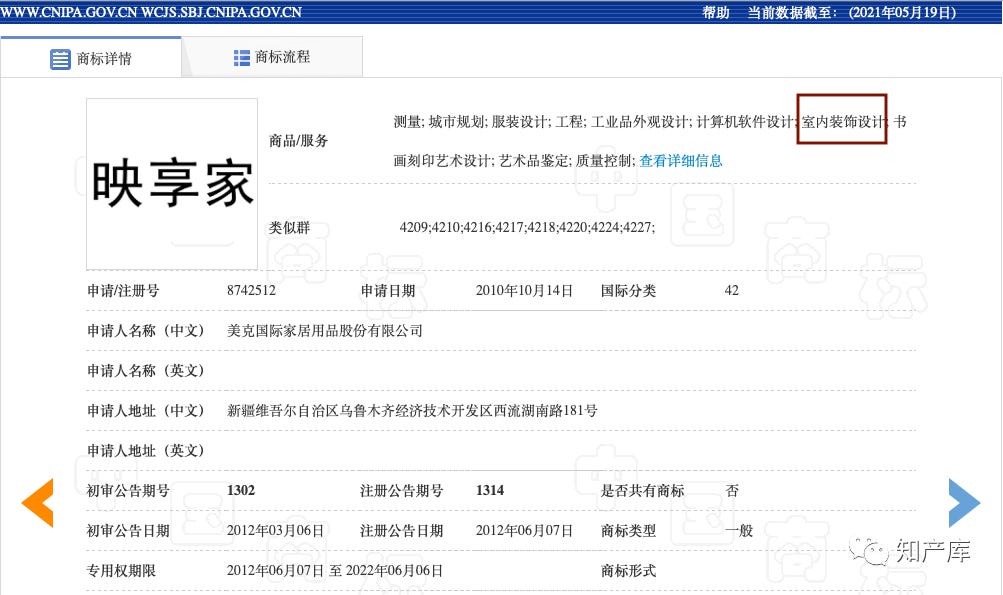Viewport: 1003px width, 595px height.
Task: Click the 商标形式 label
Action: click(x=628, y=571)
